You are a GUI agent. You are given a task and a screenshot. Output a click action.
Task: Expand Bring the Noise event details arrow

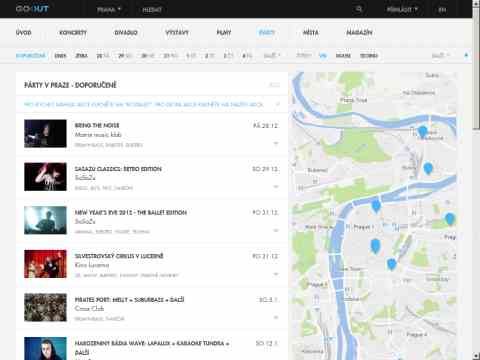[276, 144]
